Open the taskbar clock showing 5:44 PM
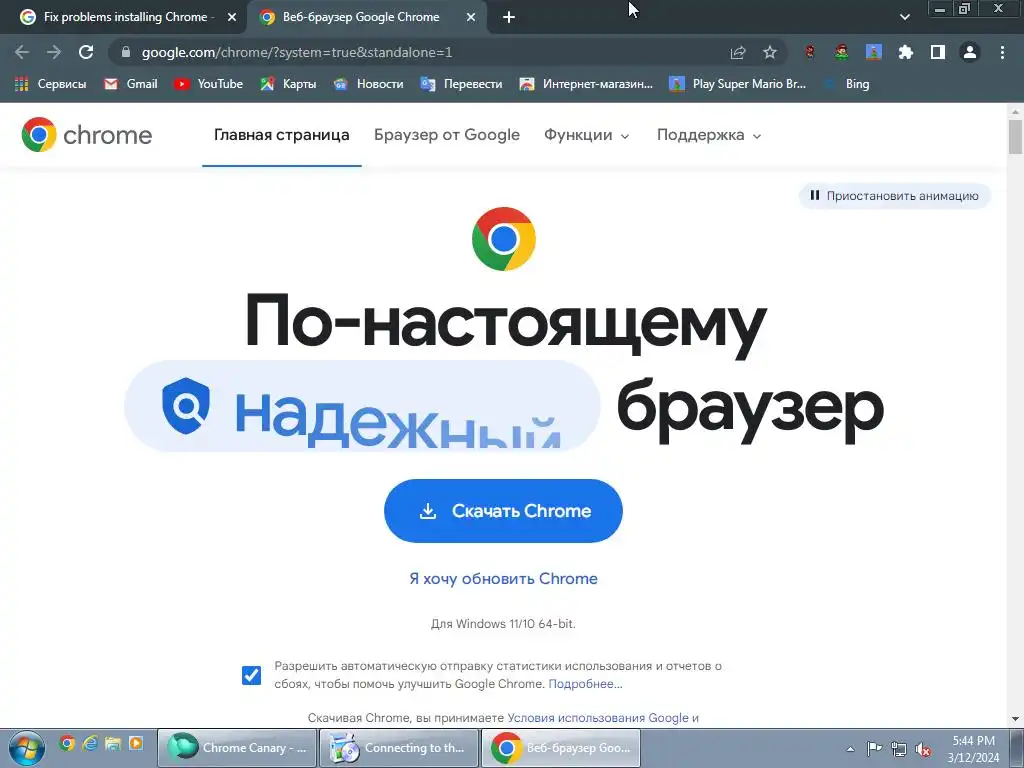The width and height of the screenshot is (1024, 768). click(973, 748)
